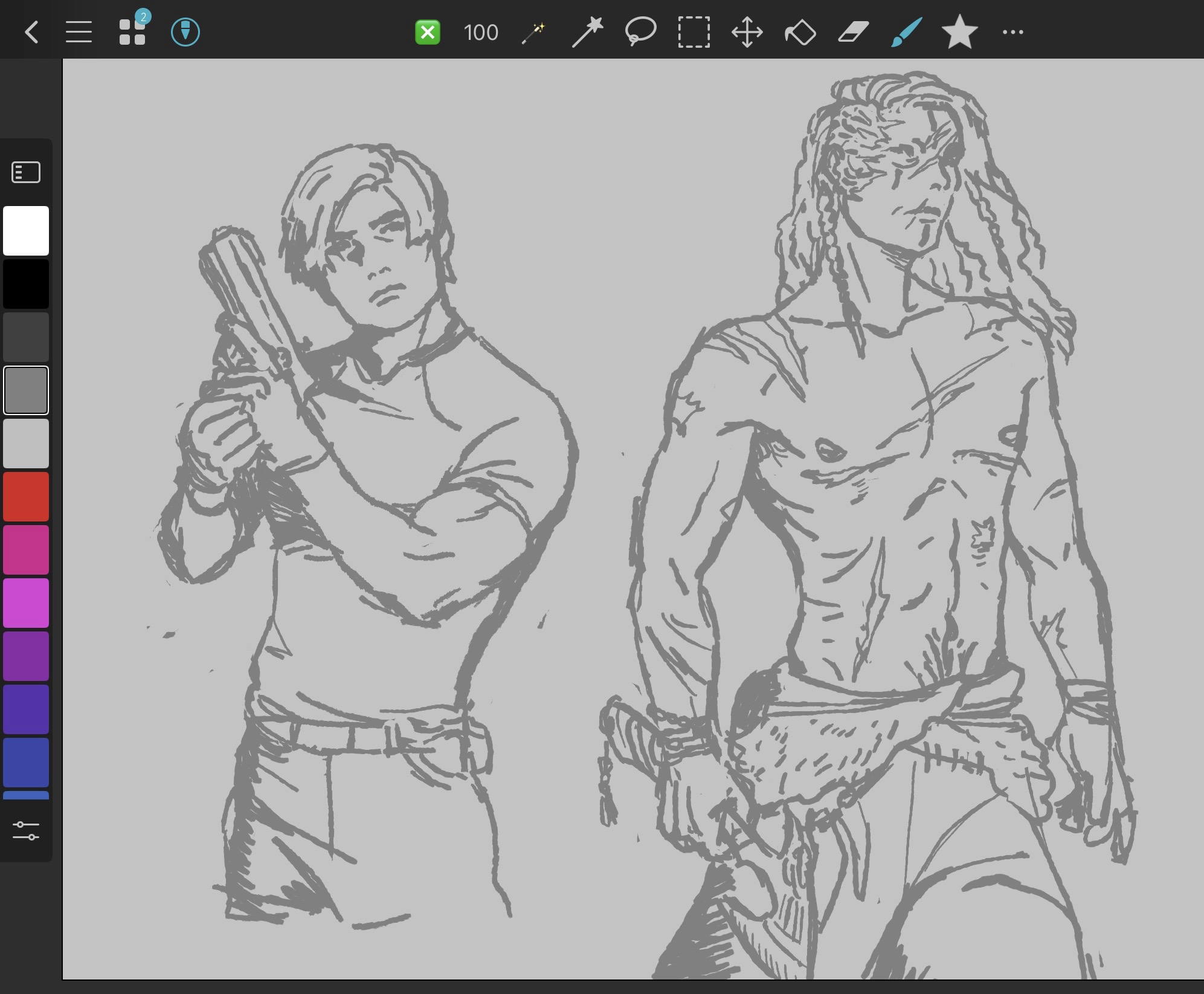Image resolution: width=1204 pixels, height=994 pixels.
Task: Select the Move transform tool
Action: (747, 32)
